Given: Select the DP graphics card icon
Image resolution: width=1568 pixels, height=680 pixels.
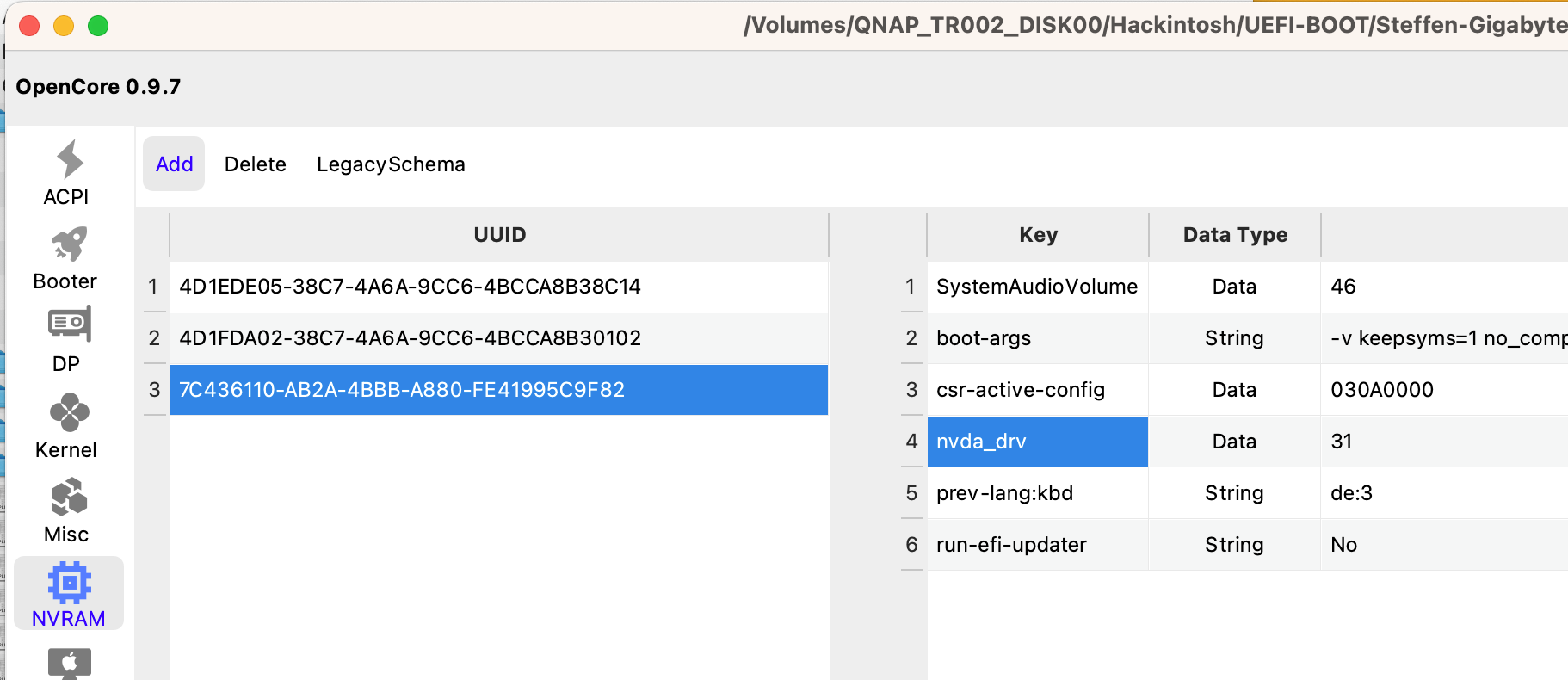Looking at the screenshot, I should click(68, 325).
